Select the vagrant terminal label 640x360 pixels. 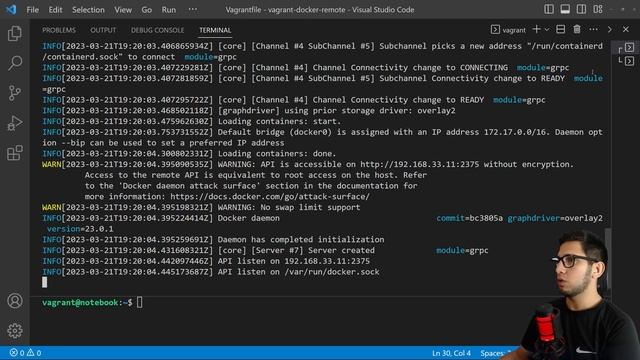[509, 30]
